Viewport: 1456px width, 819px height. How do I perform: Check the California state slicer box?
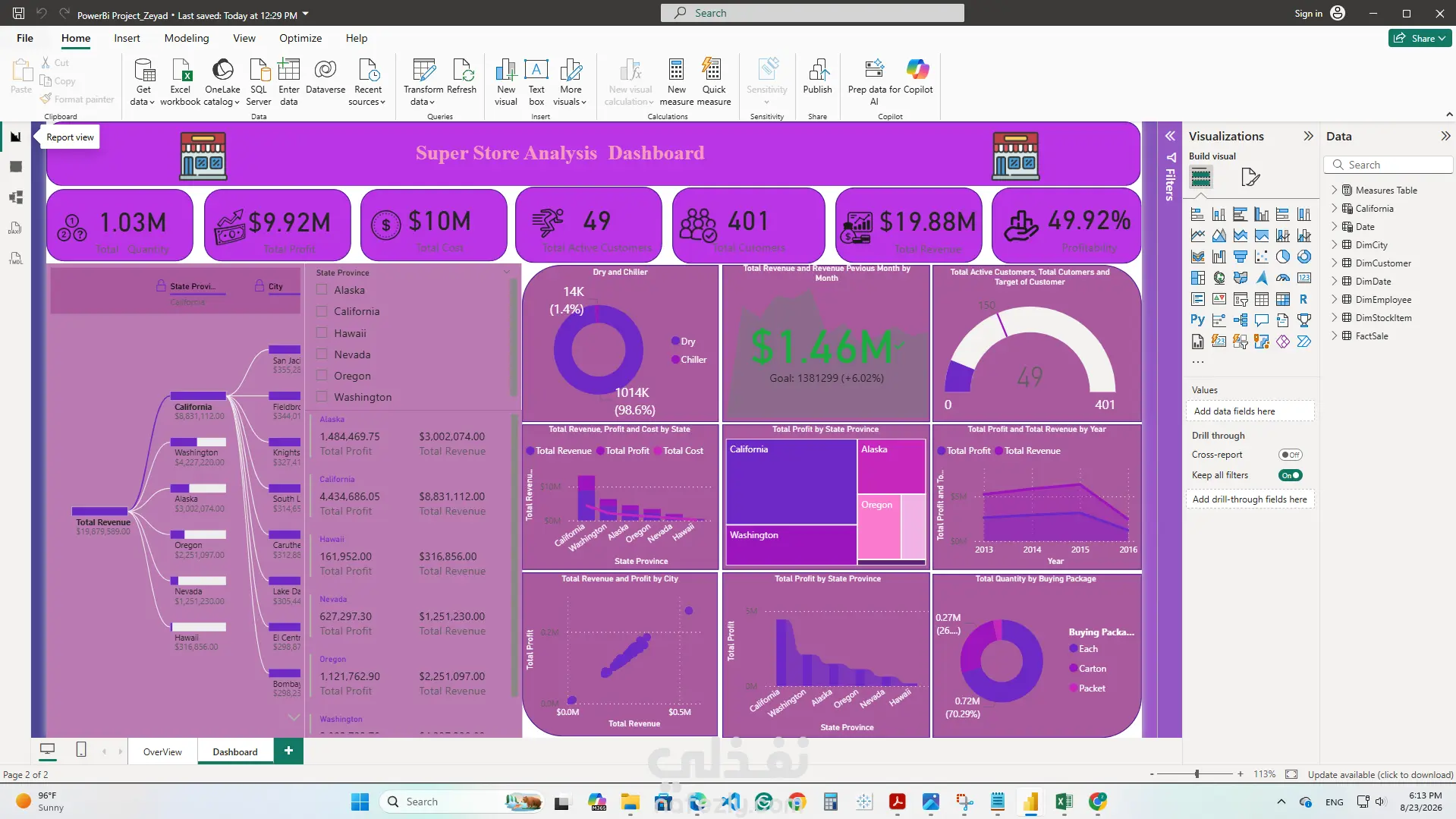pos(322,311)
